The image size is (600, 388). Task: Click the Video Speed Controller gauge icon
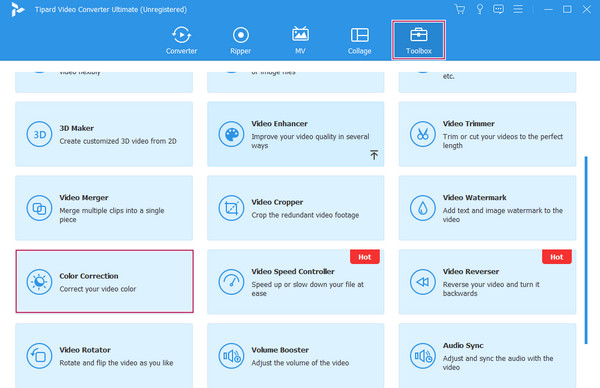coord(231,282)
